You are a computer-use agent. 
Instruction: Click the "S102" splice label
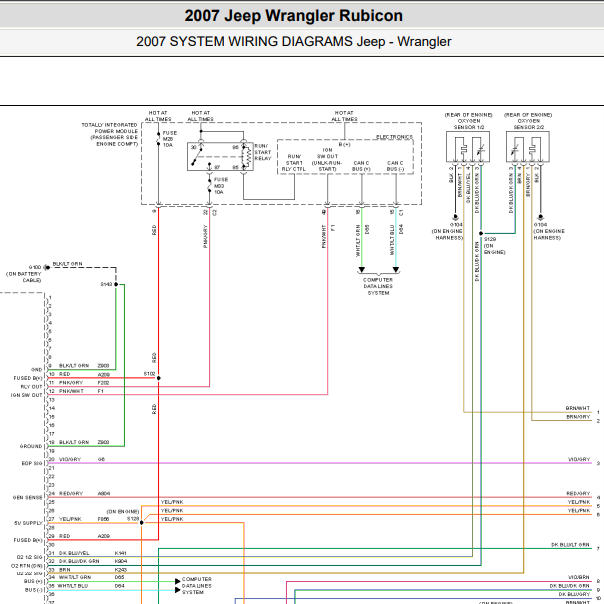[x=149, y=374]
